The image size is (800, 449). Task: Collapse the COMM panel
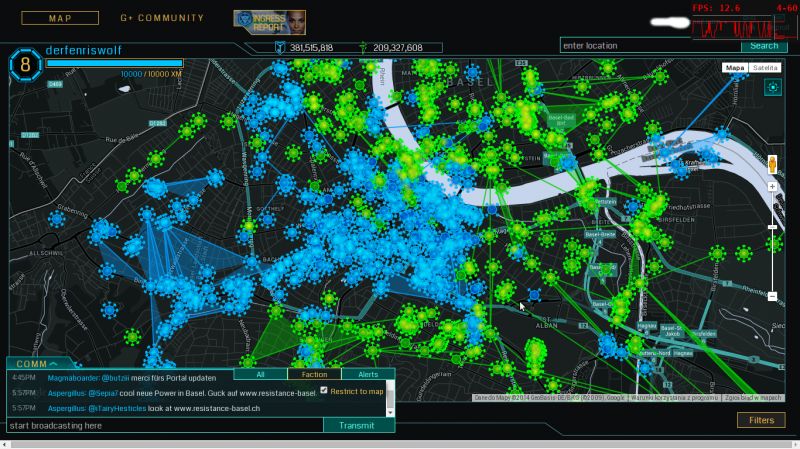37,363
